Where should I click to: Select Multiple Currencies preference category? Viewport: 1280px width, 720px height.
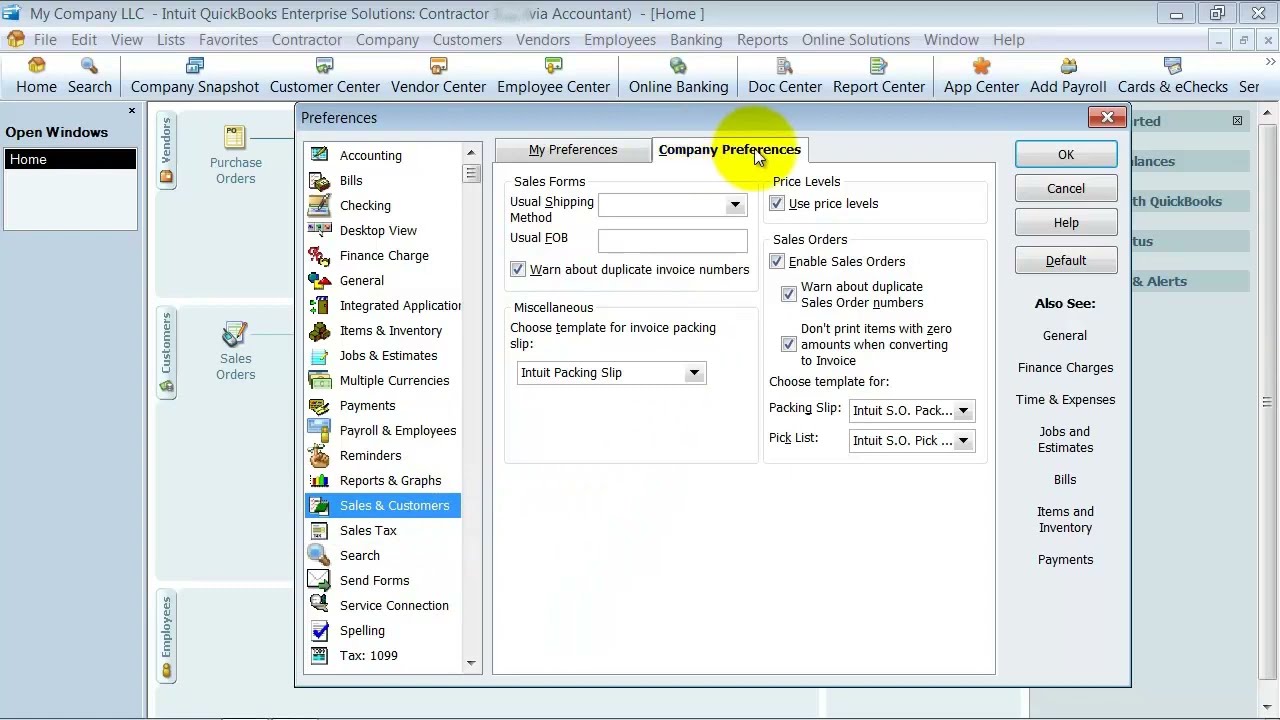[382, 380]
